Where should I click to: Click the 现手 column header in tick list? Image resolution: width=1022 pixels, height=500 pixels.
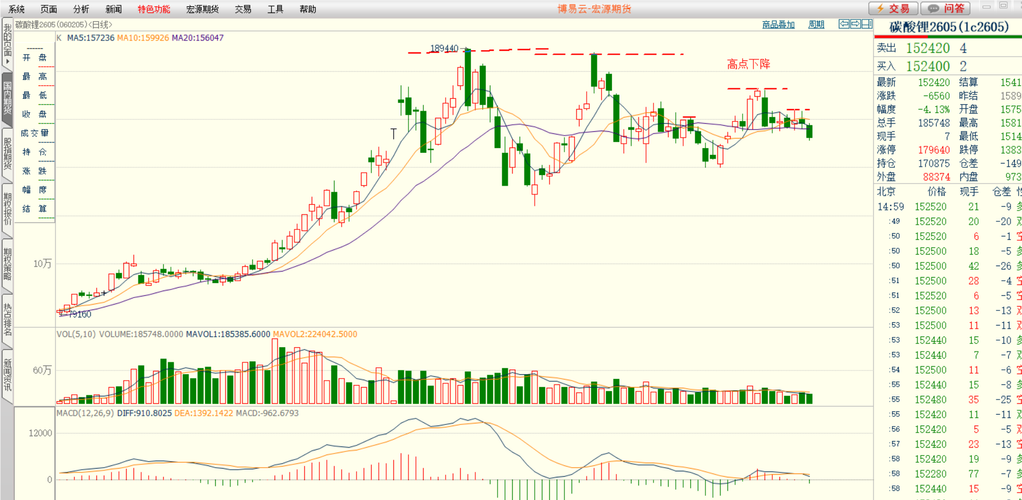tap(969, 192)
